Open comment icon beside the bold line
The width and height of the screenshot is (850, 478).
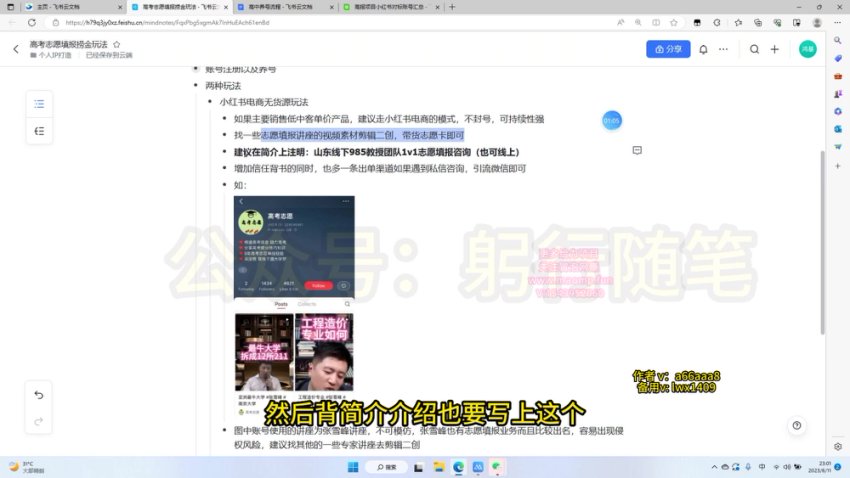[637, 150]
